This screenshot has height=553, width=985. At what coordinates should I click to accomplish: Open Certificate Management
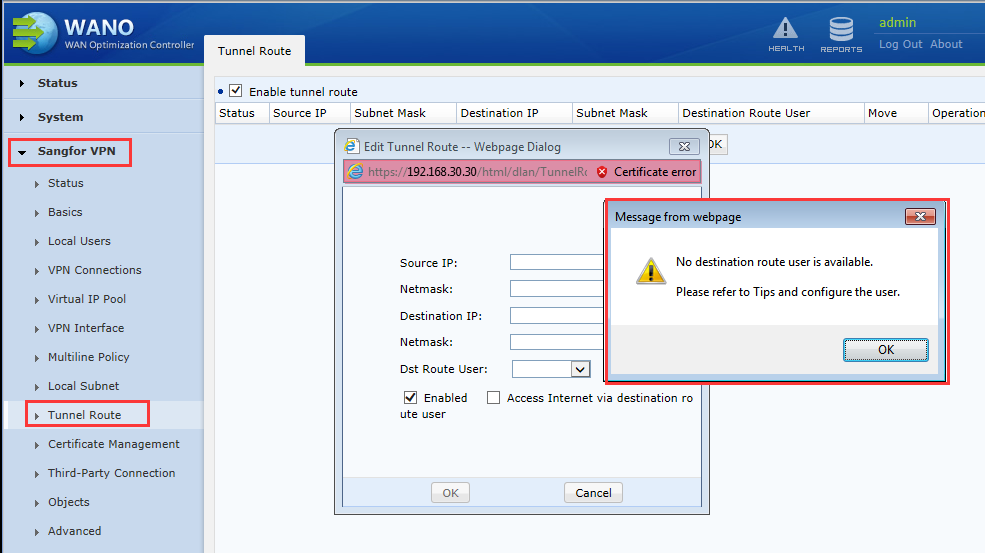(113, 444)
